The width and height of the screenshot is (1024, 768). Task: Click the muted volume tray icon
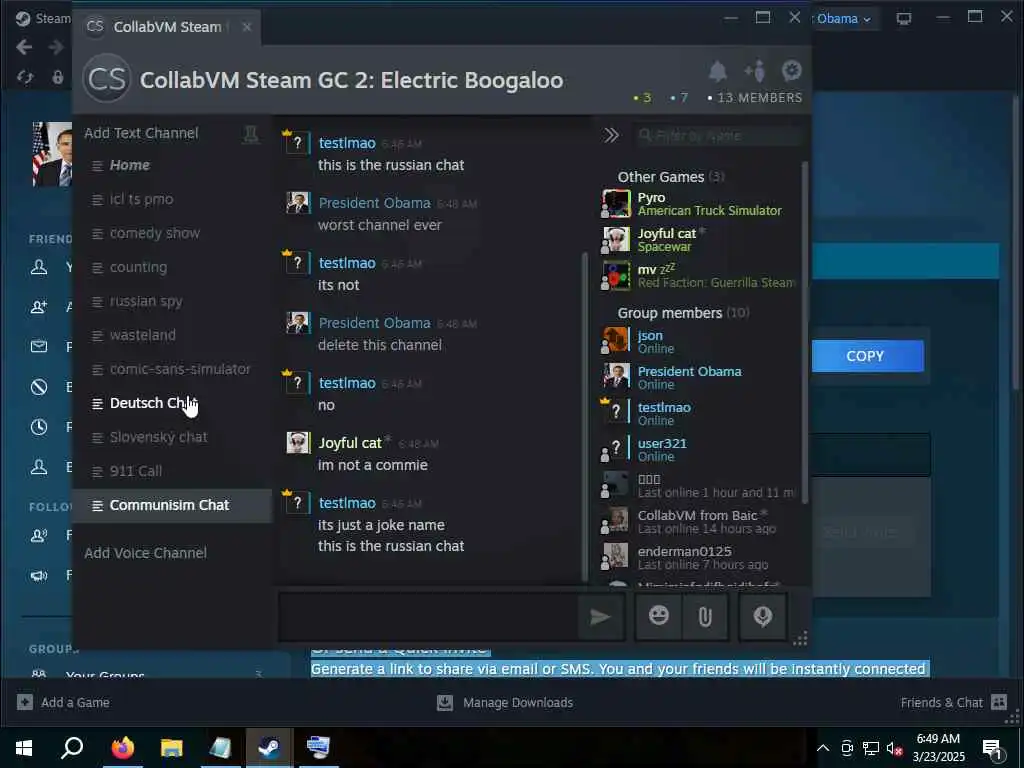point(894,748)
